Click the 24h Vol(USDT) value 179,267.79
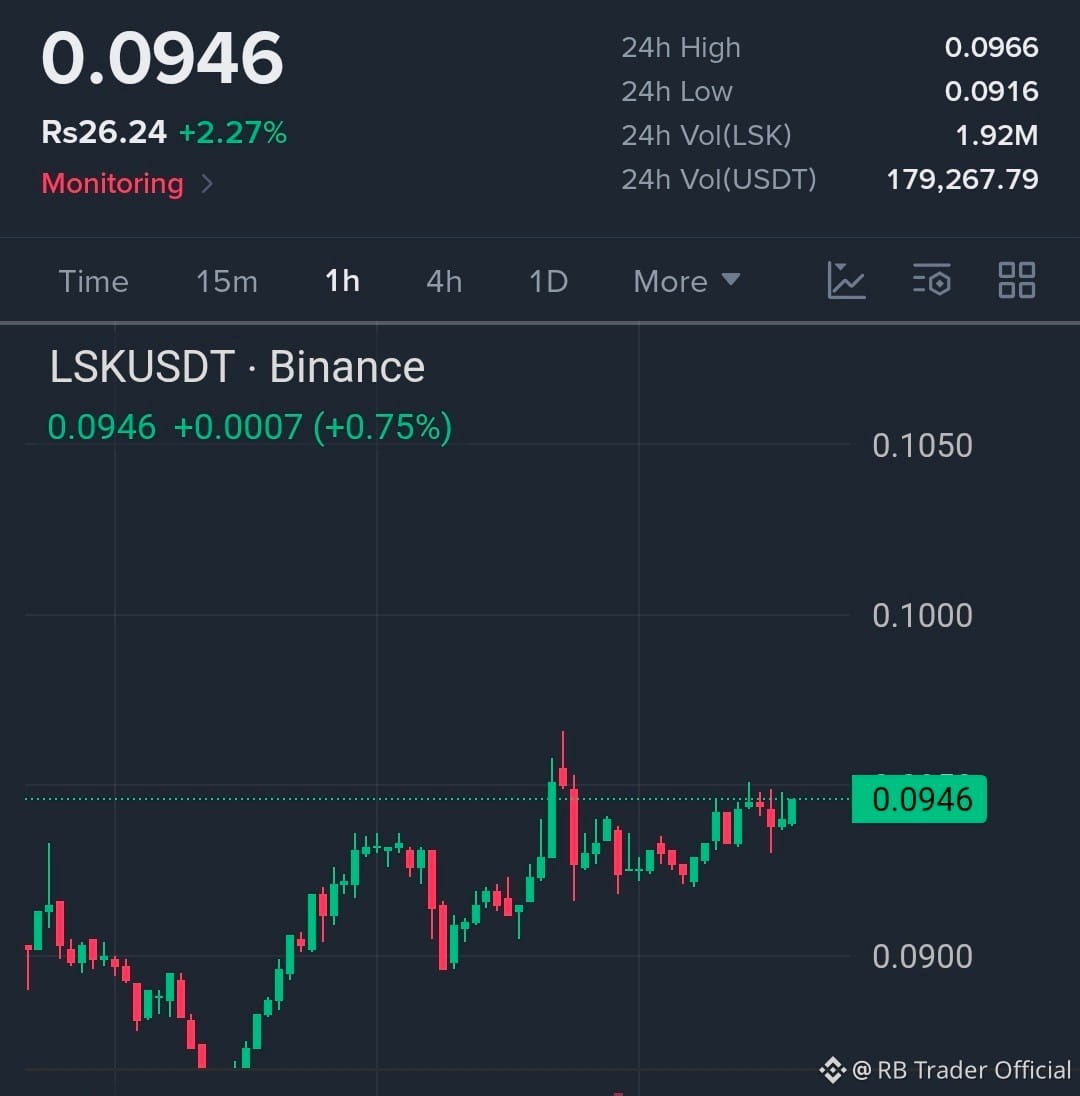The image size is (1080, 1096). [x=963, y=180]
